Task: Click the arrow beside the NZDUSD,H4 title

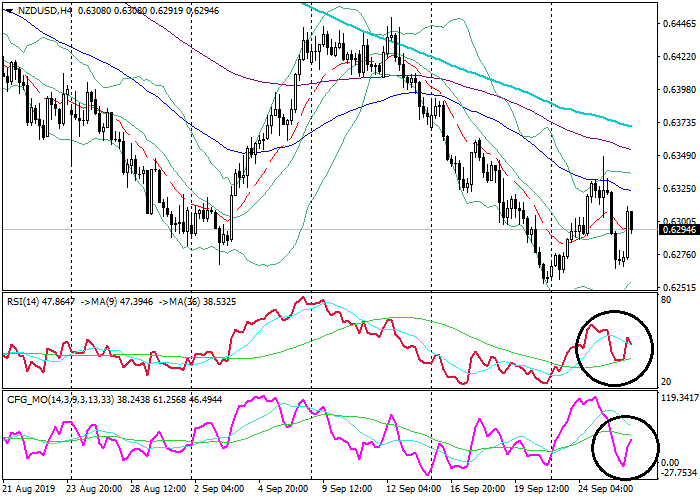Action: [x=9, y=9]
